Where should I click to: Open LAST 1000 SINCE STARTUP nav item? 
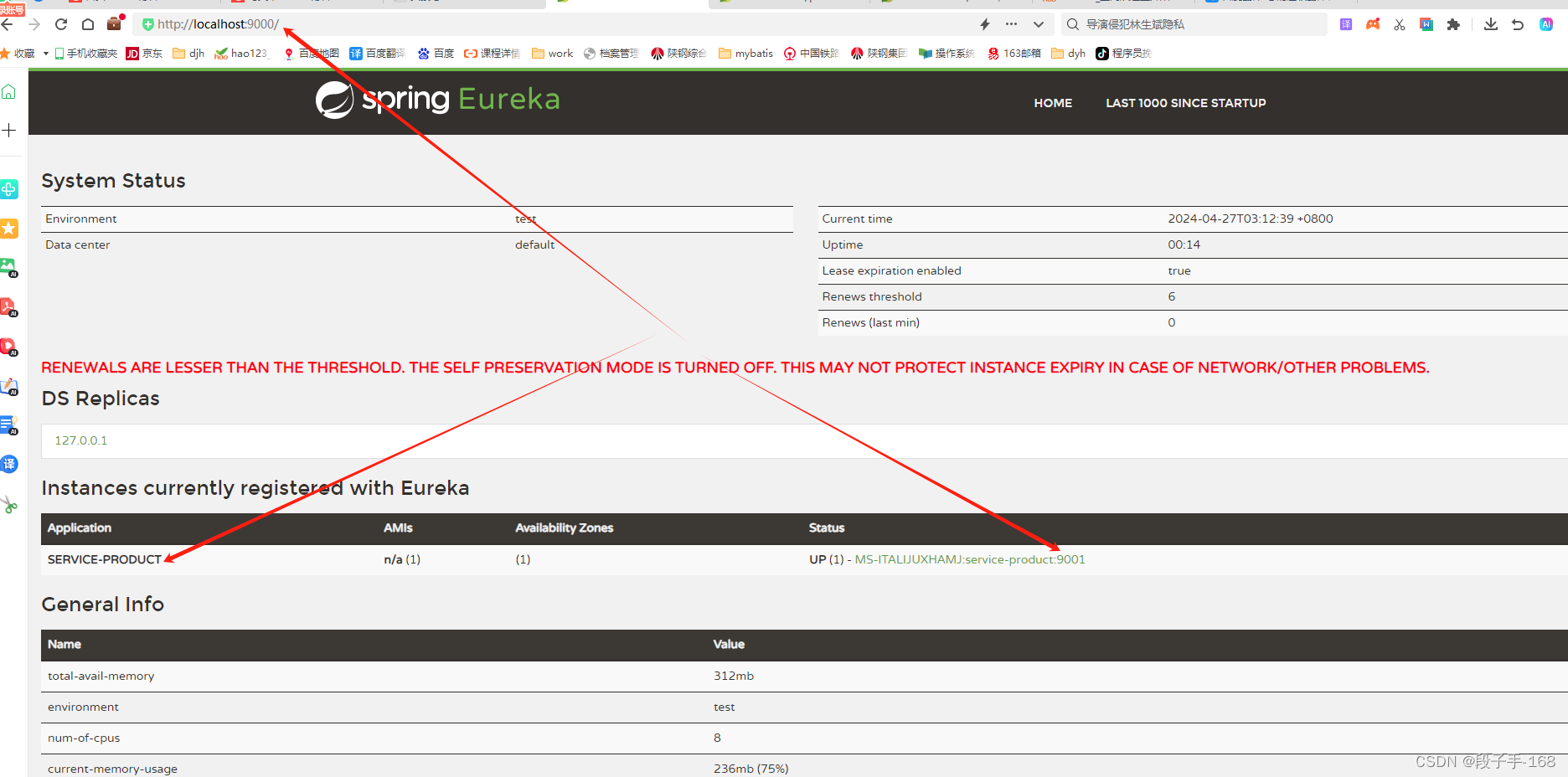tap(1186, 103)
